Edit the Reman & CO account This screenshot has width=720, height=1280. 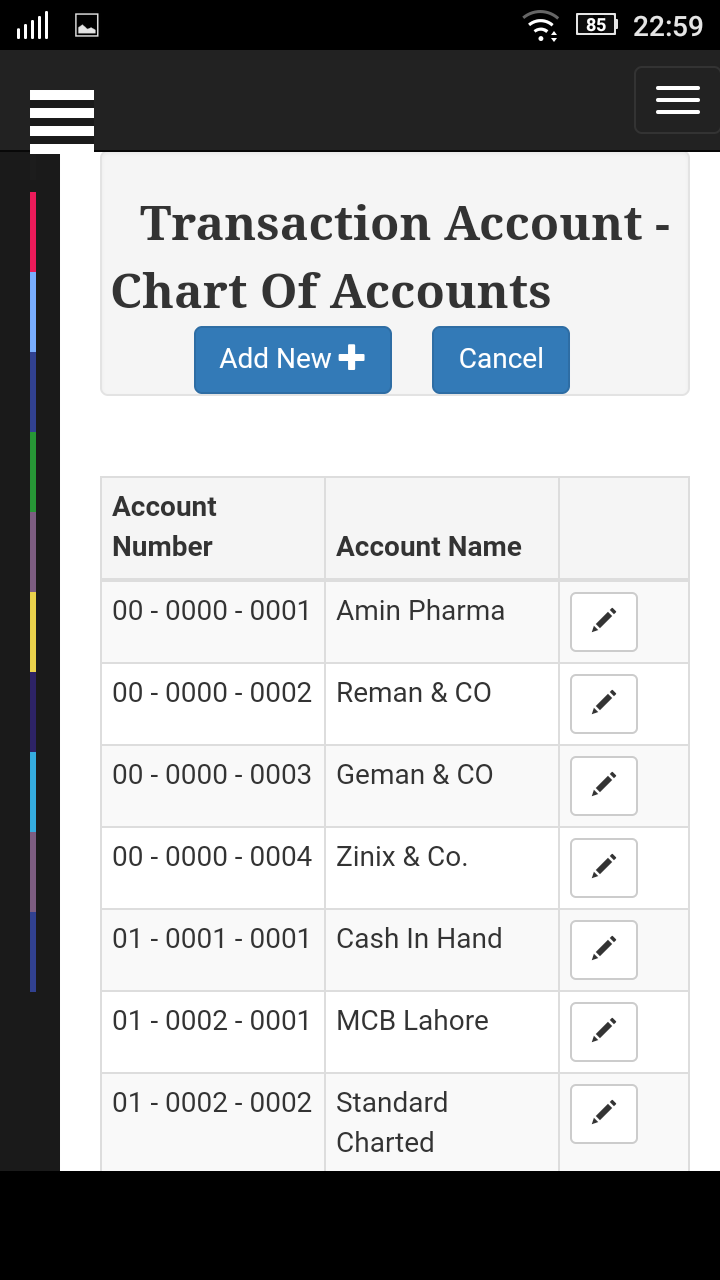click(604, 704)
